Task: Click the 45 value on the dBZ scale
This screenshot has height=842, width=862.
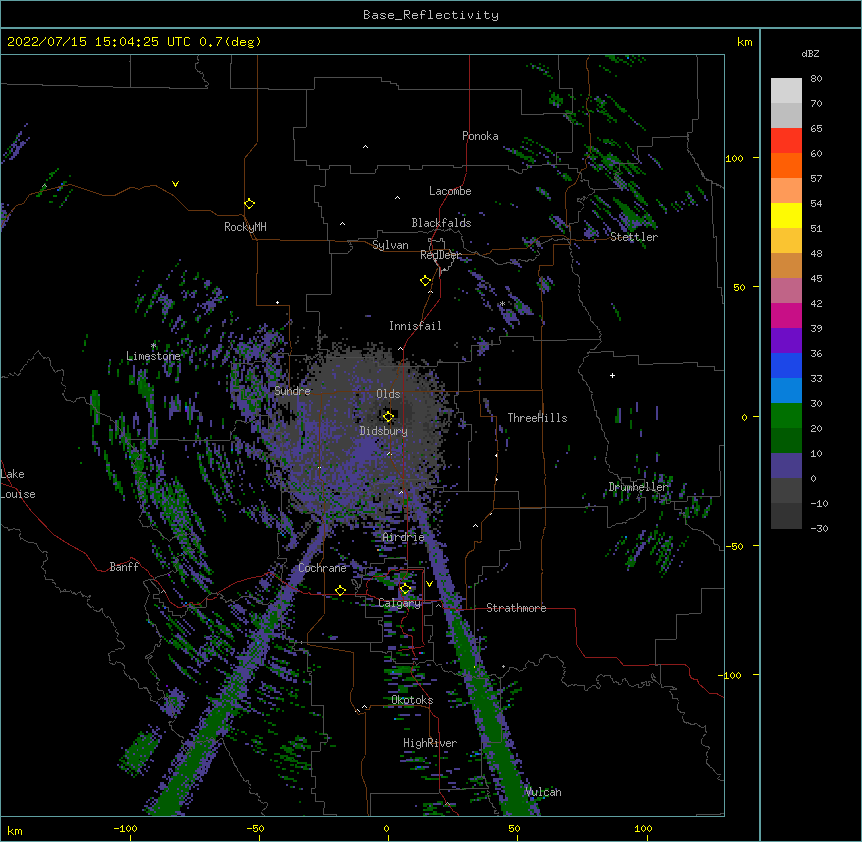Action: point(816,279)
